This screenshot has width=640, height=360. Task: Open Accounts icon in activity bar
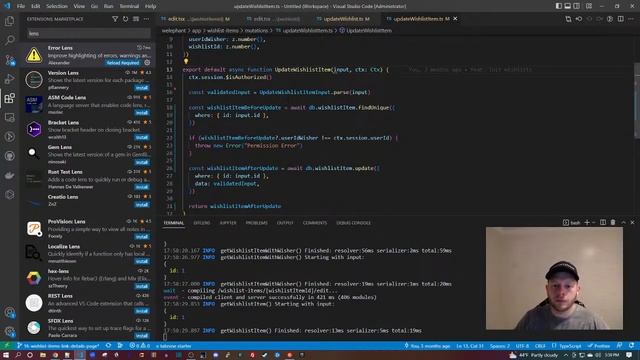coord(9,313)
